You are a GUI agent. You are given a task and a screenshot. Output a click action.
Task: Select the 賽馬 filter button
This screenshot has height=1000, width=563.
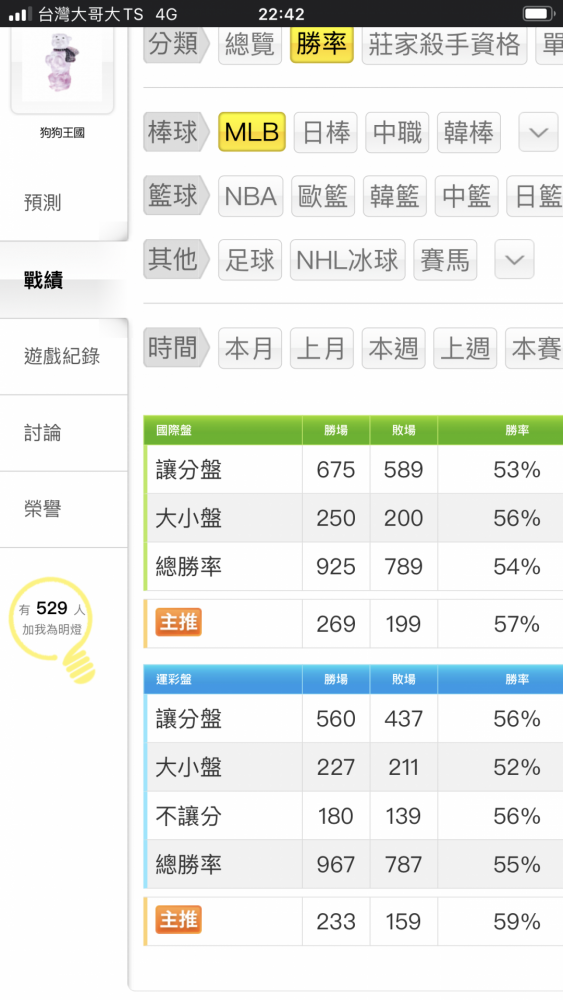445,260
